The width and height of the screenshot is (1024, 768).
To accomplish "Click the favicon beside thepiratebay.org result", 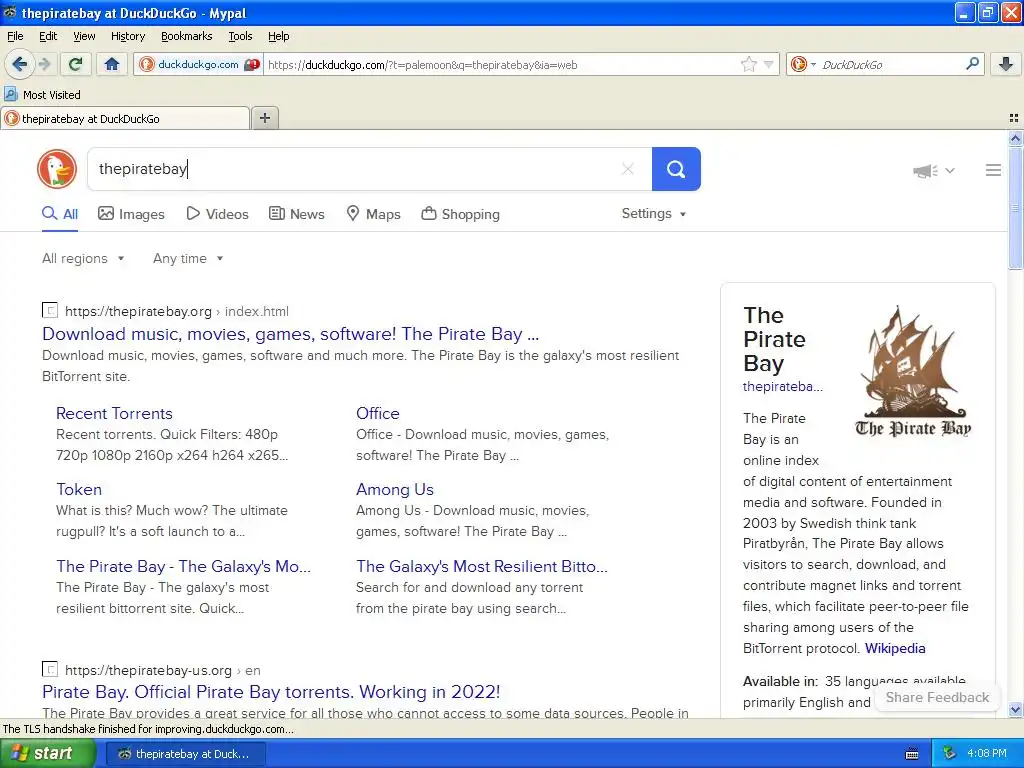I will click(50, 311).
